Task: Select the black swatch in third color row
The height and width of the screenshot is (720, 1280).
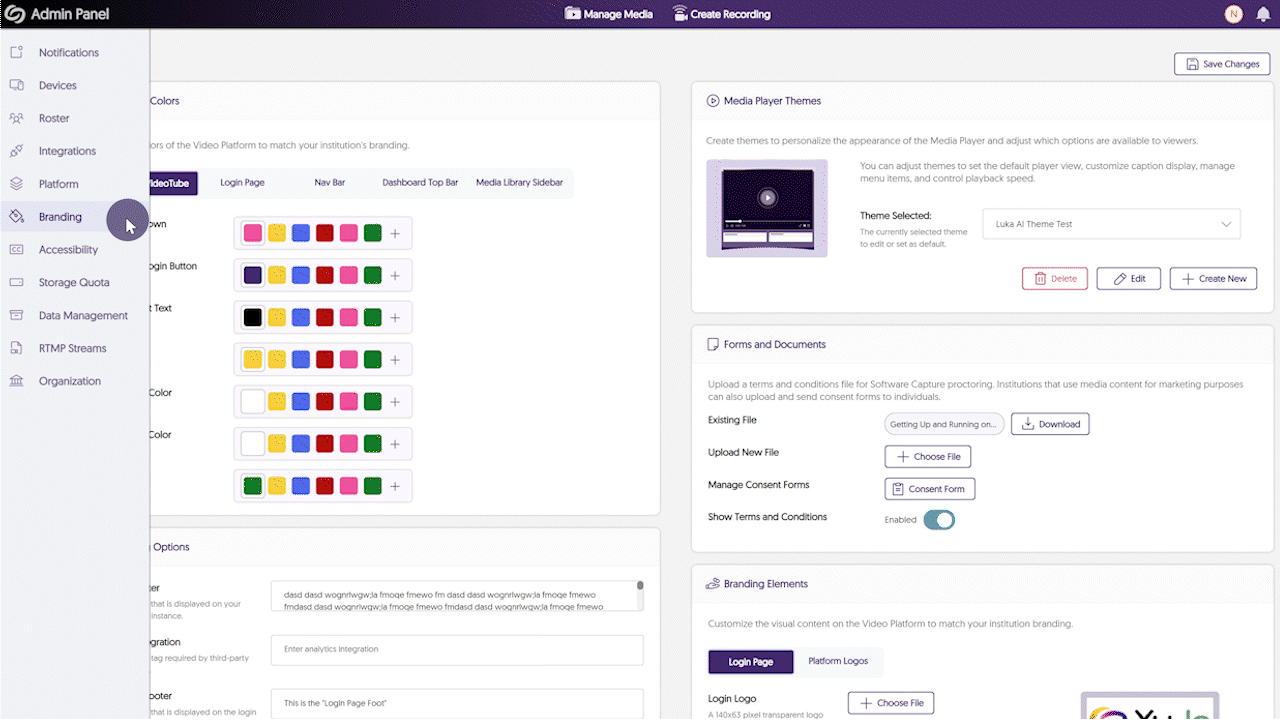Action: tap(253, 317)
